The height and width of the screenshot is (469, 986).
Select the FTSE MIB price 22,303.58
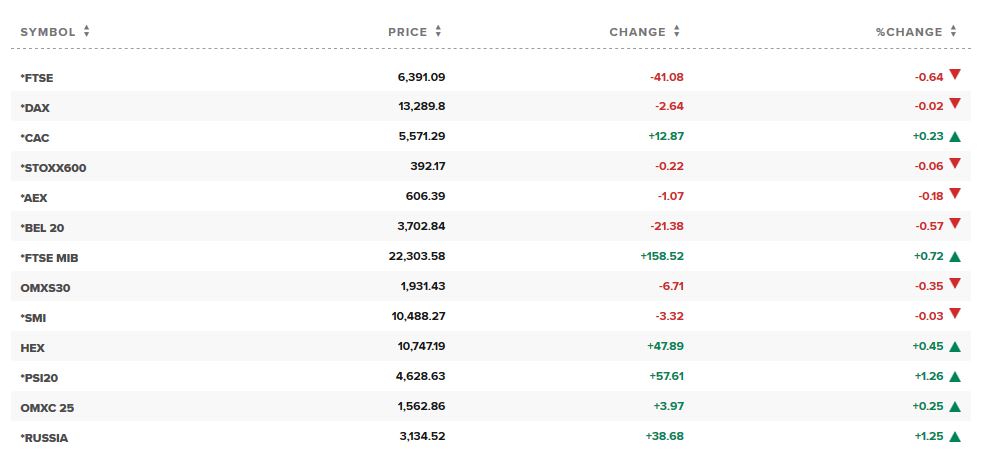tap(418, 257)
